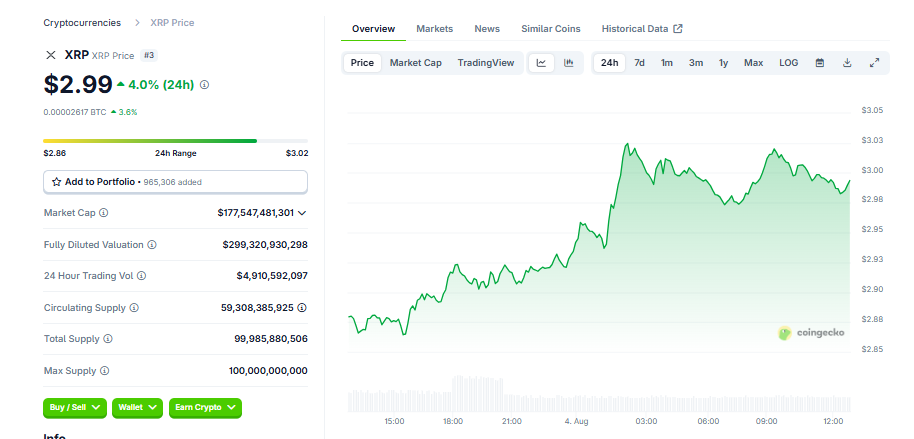The image size is (914, 439).
Task: Click the 0.00002617 BTC value
Action: [x=75, y=112]
